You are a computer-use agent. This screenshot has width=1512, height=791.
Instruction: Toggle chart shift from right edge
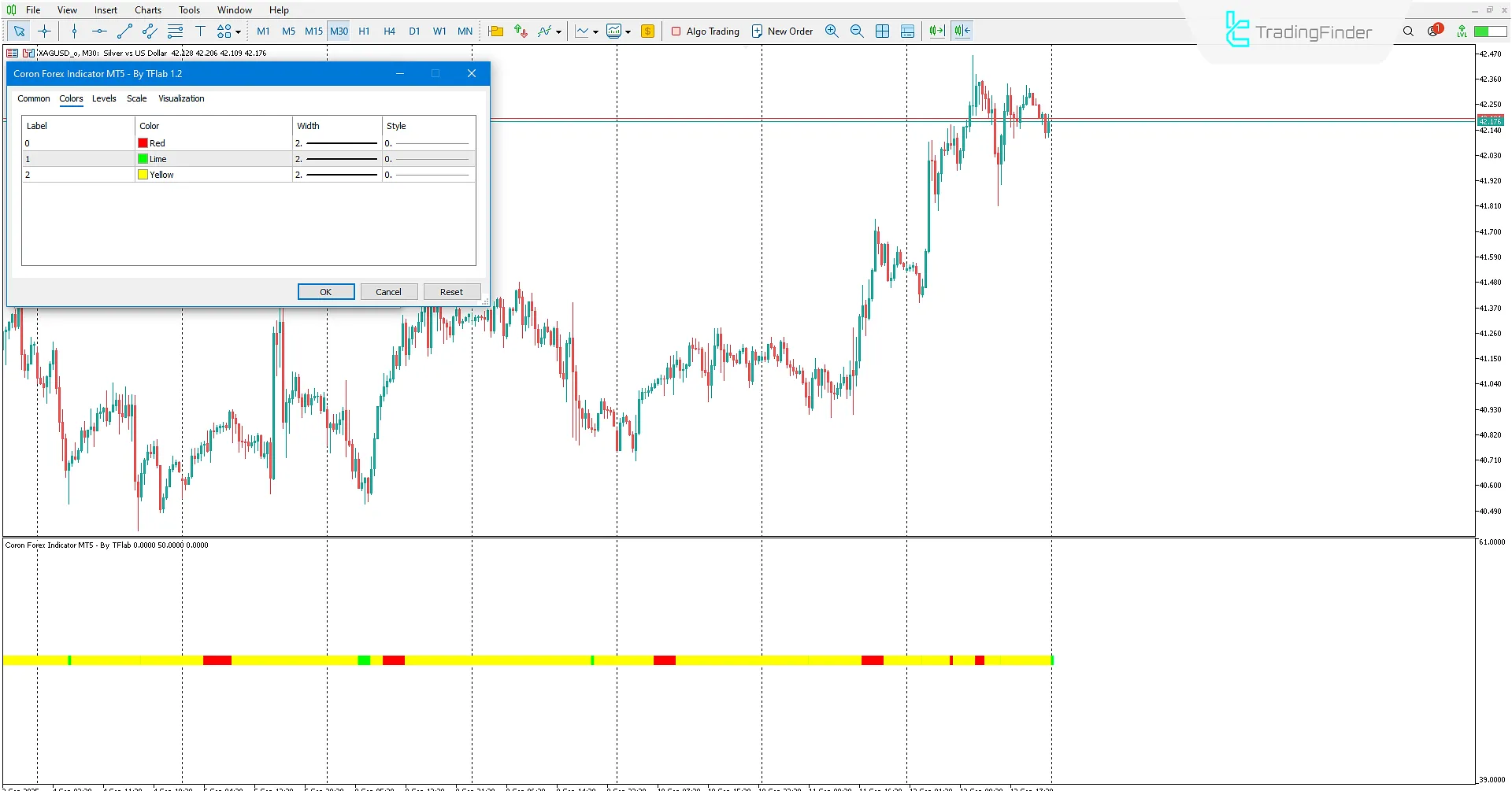962,31
